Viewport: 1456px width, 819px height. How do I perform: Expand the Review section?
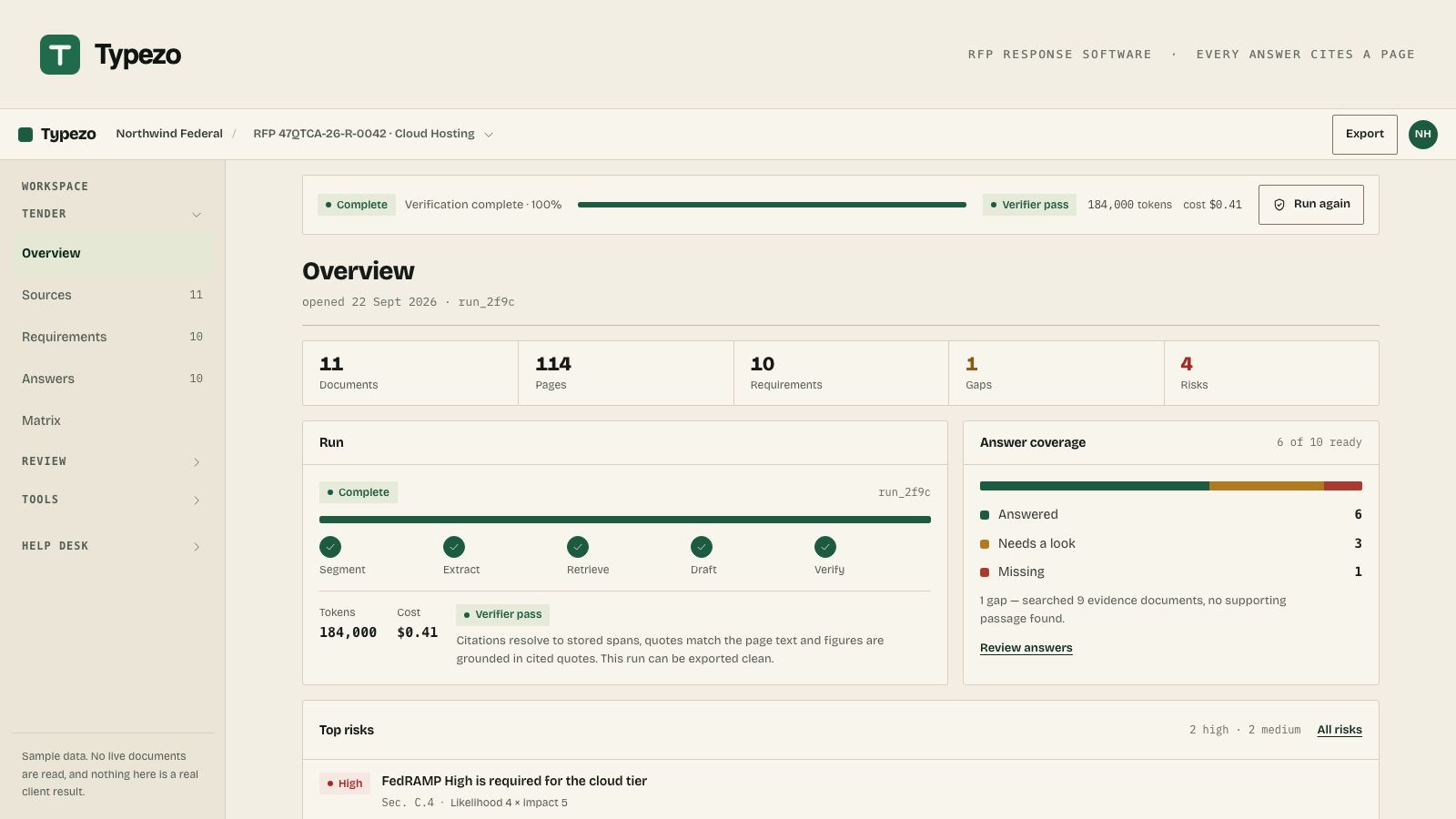coord(113,461)
